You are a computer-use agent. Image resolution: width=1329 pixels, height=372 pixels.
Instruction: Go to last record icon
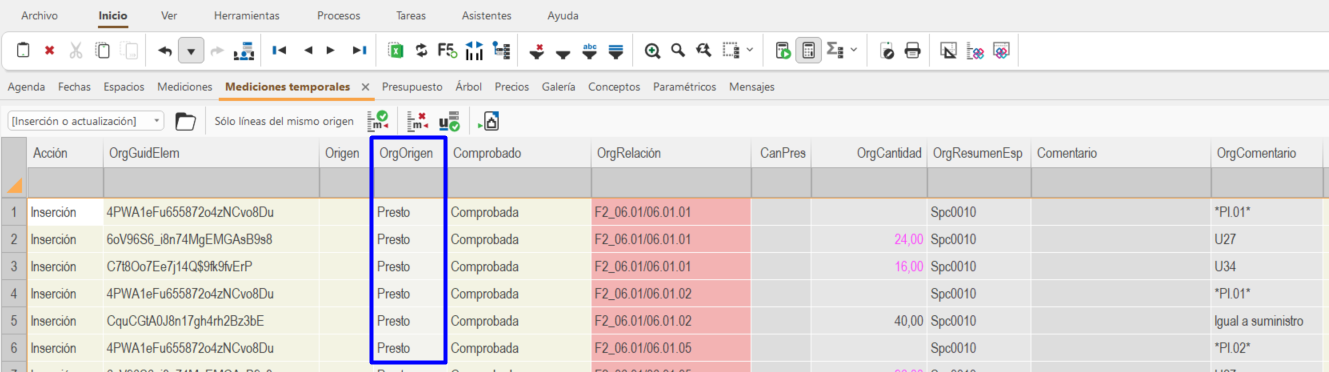[359, 50]
